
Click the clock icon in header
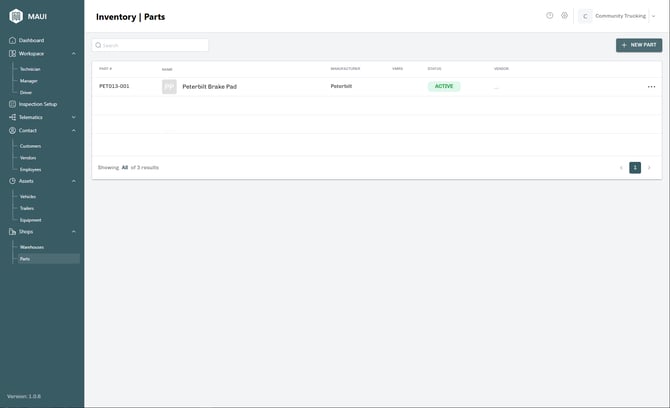549,15
